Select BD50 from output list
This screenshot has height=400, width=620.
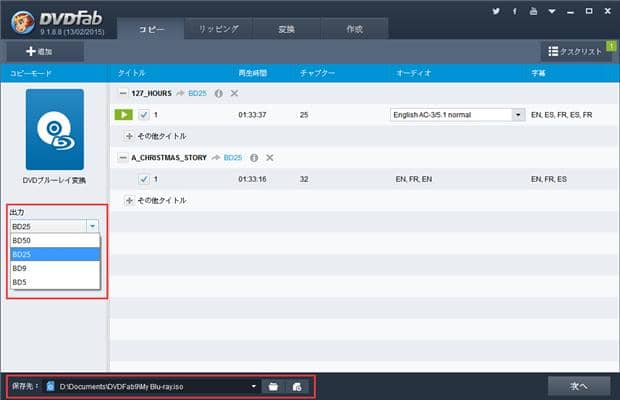point(55,240)
